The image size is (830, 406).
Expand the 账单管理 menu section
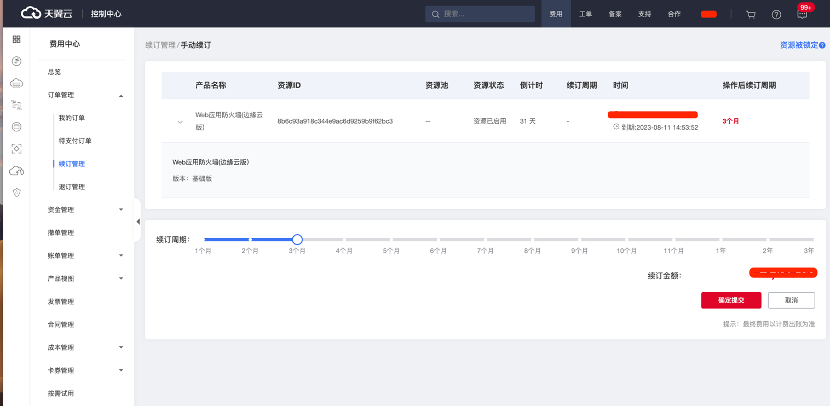coord(121,256)
